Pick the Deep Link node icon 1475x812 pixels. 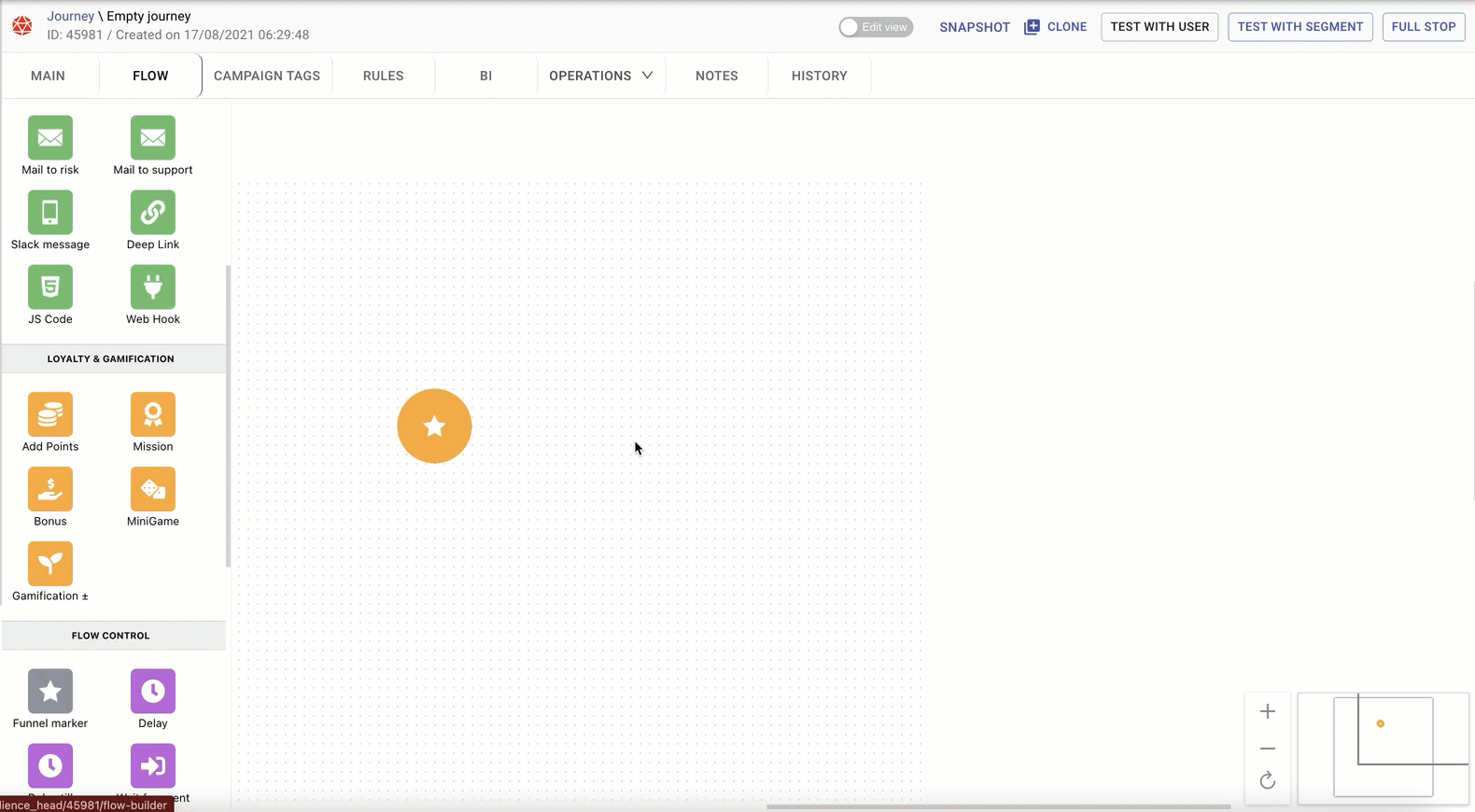click(153, 213)
